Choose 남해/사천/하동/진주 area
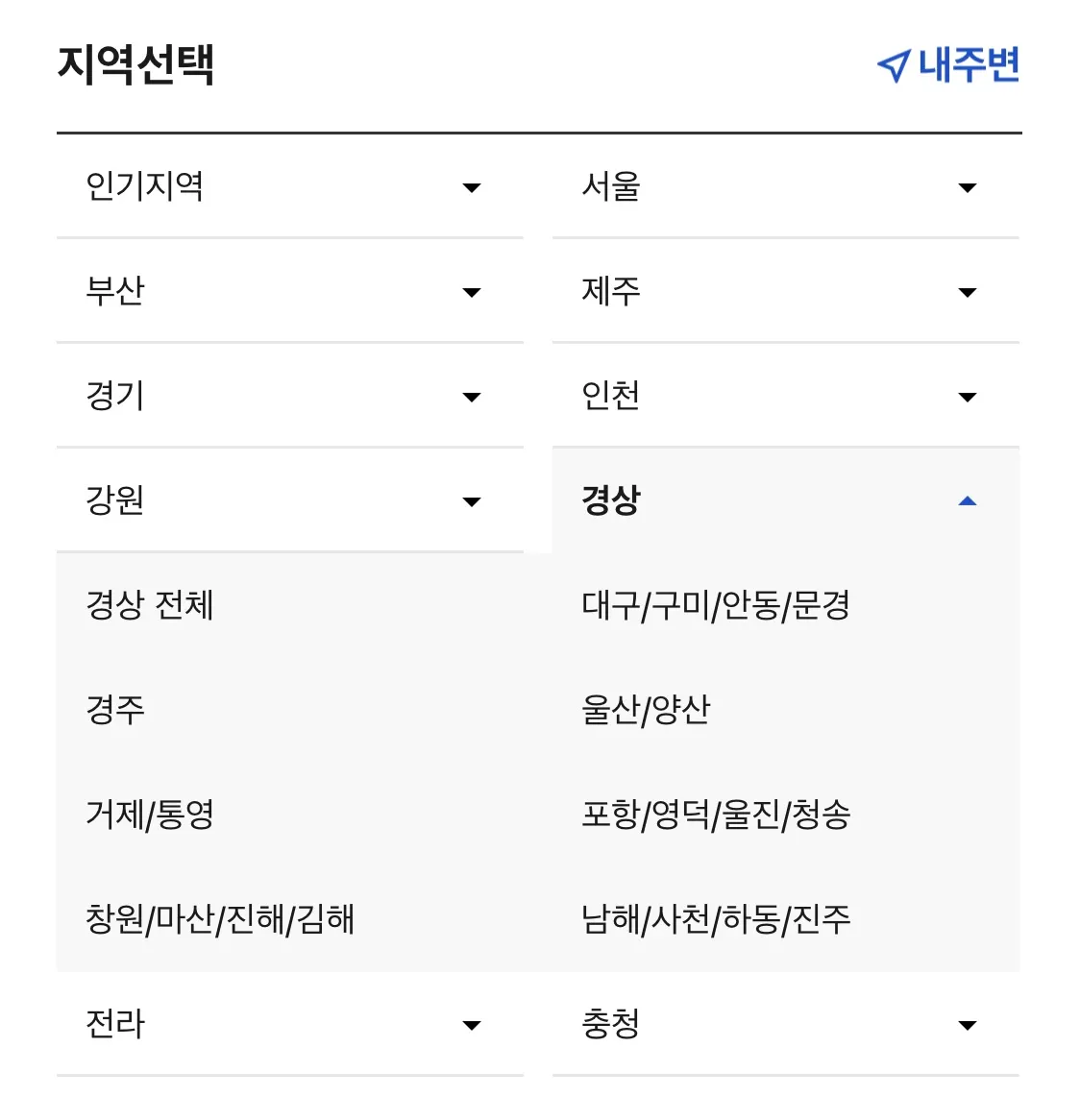This screenshot has width=1080, height=1120. (716, 919)
